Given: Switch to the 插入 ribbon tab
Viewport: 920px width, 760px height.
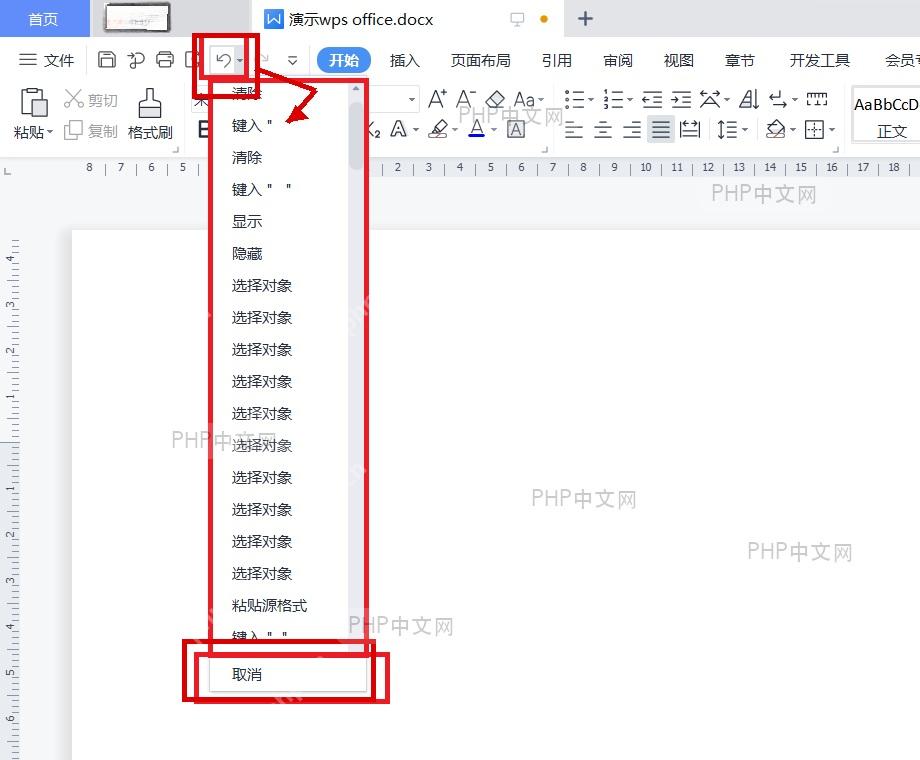Looking at the screenshot, I should click(x=405, y=60).
